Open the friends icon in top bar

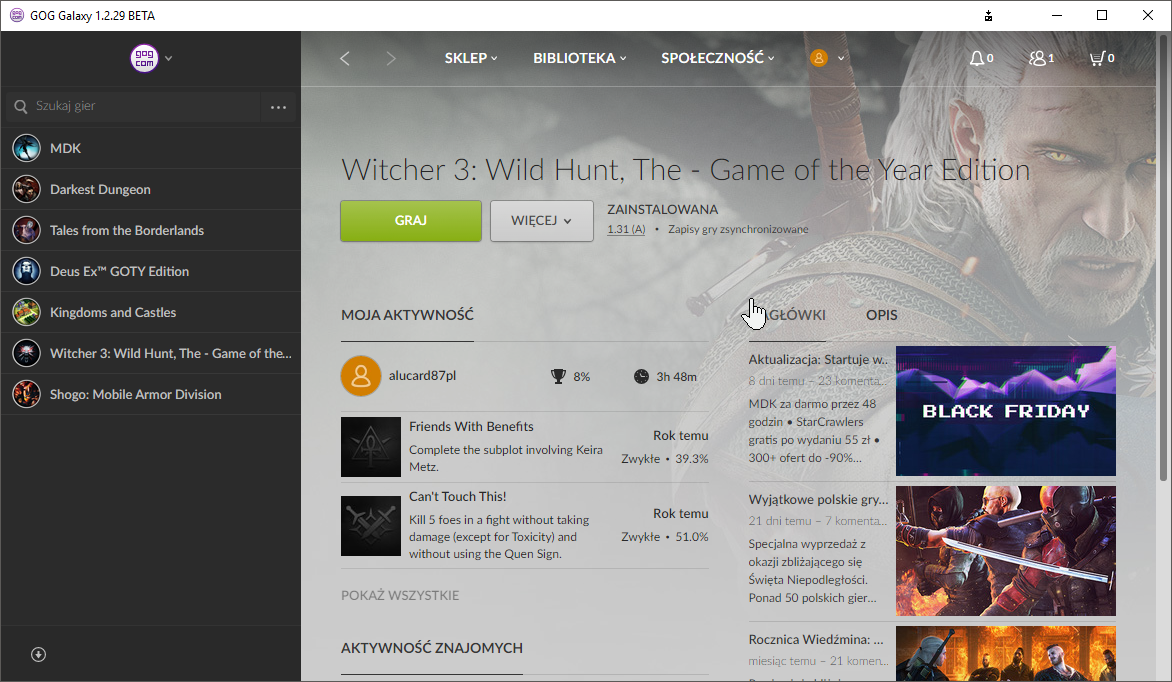[x=1037, y=58]
